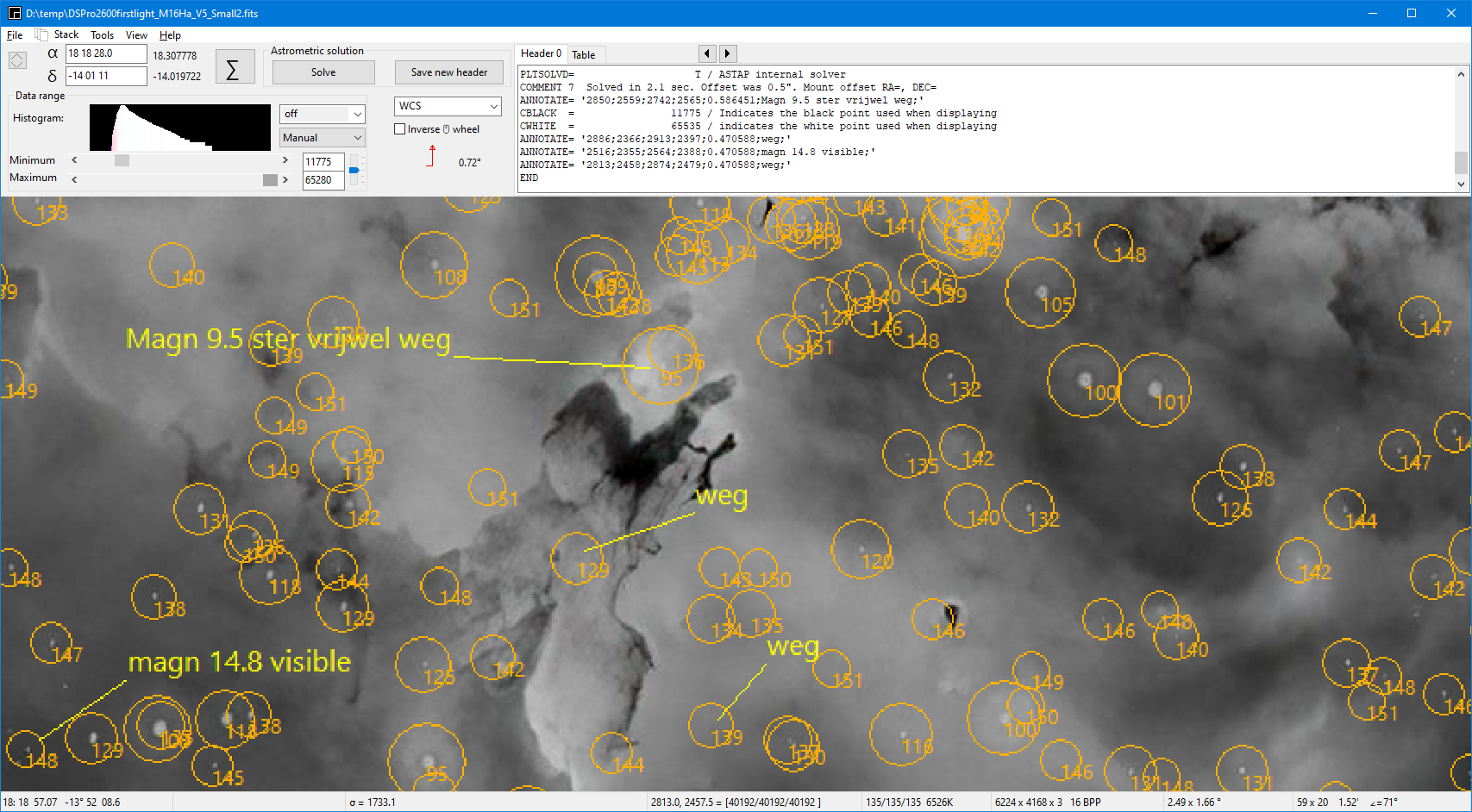This screenshot has height=812, width=1472.
Task: Click the Maximum slider right arrow
Action: (285, 179)
